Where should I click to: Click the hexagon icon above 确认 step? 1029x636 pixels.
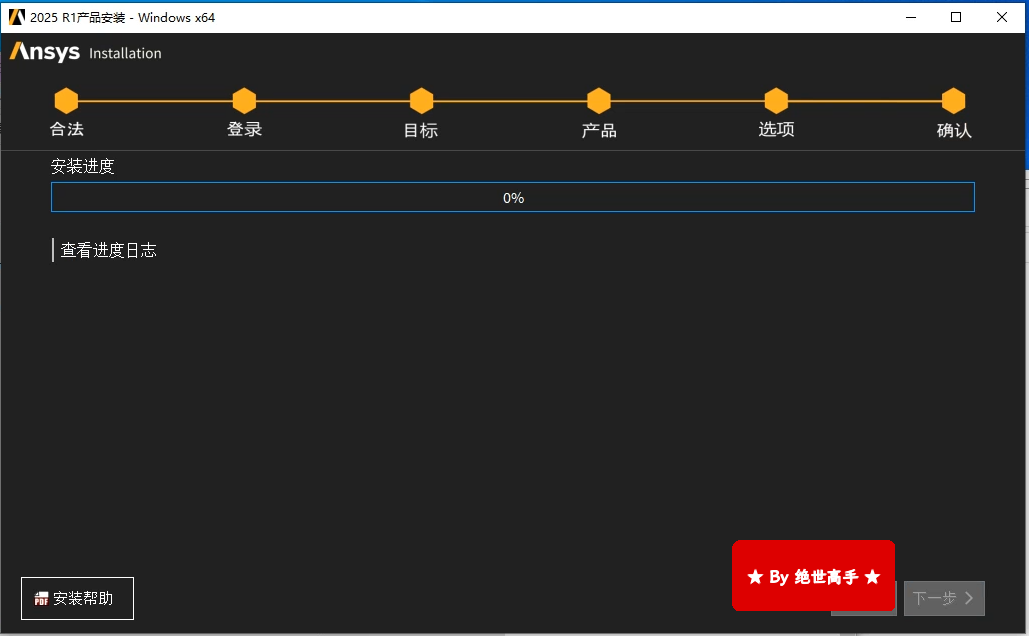tap(954, 101)
